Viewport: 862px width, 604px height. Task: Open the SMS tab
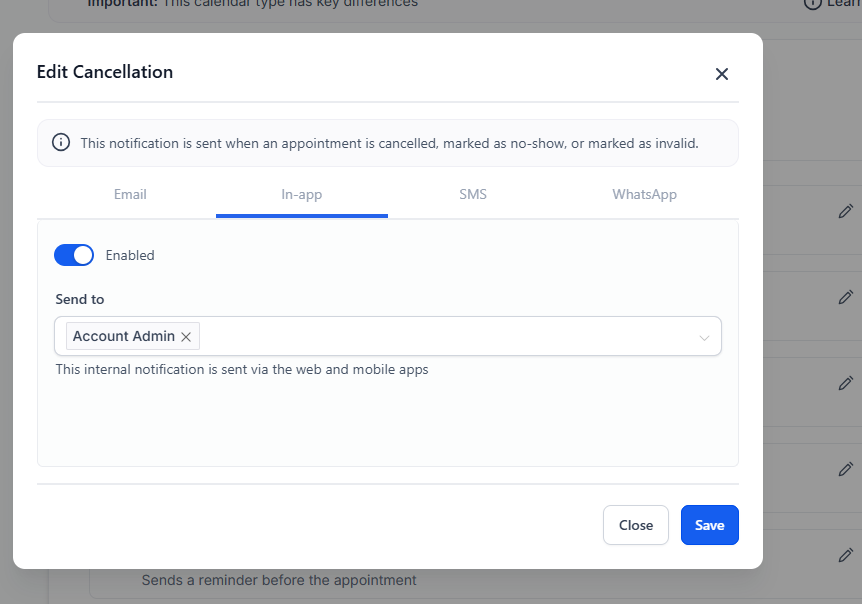pyautogui.click(x=473, y=194)
